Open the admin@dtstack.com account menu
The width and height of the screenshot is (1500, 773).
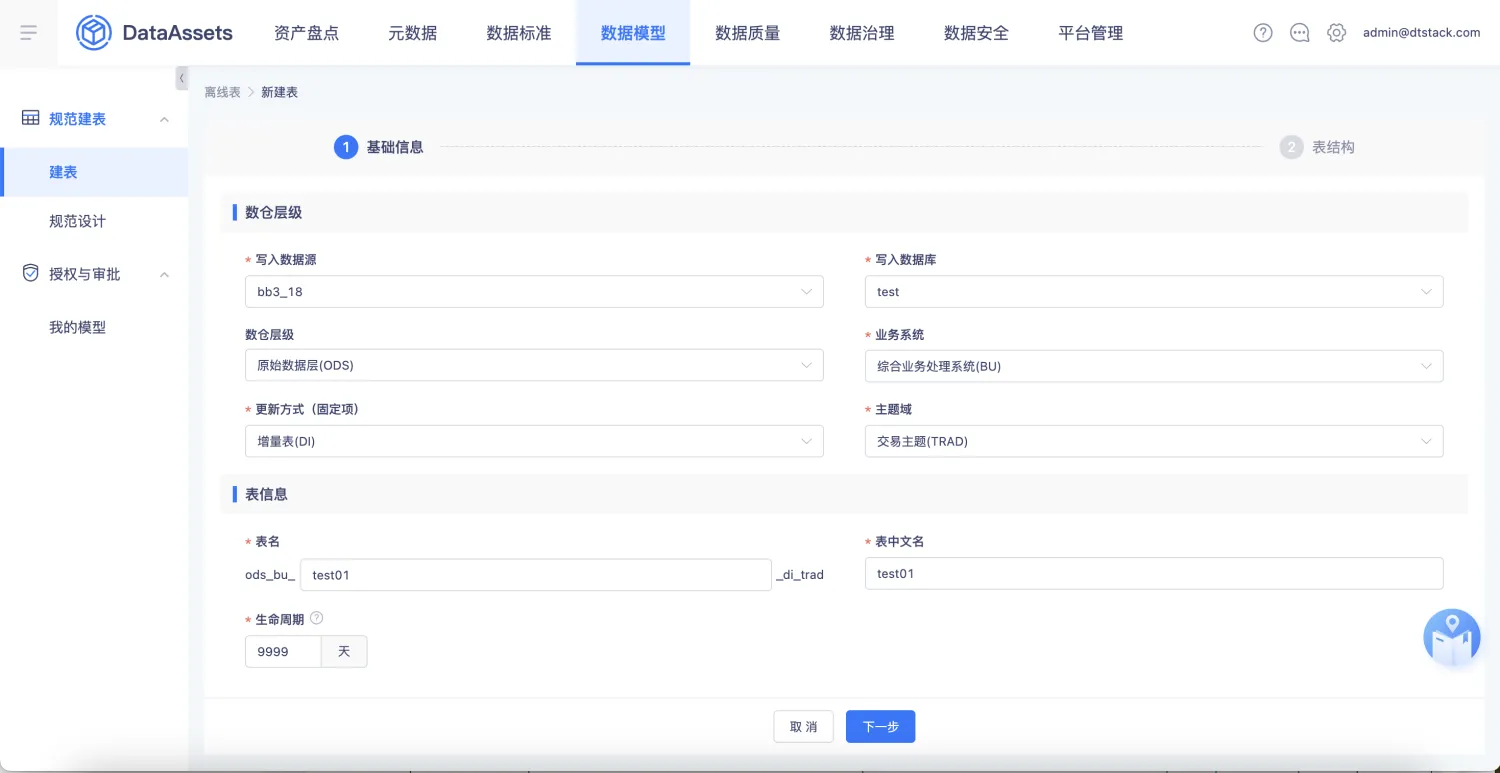[1421, 33]
